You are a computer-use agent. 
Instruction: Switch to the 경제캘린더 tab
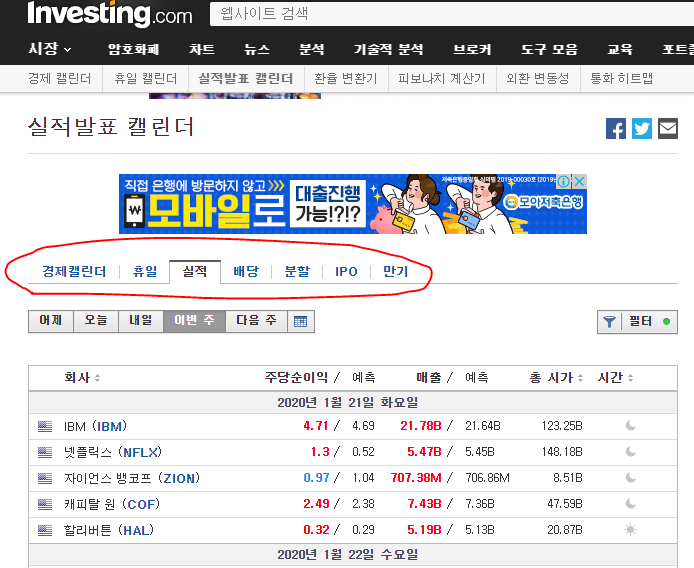tap(74, 271)
